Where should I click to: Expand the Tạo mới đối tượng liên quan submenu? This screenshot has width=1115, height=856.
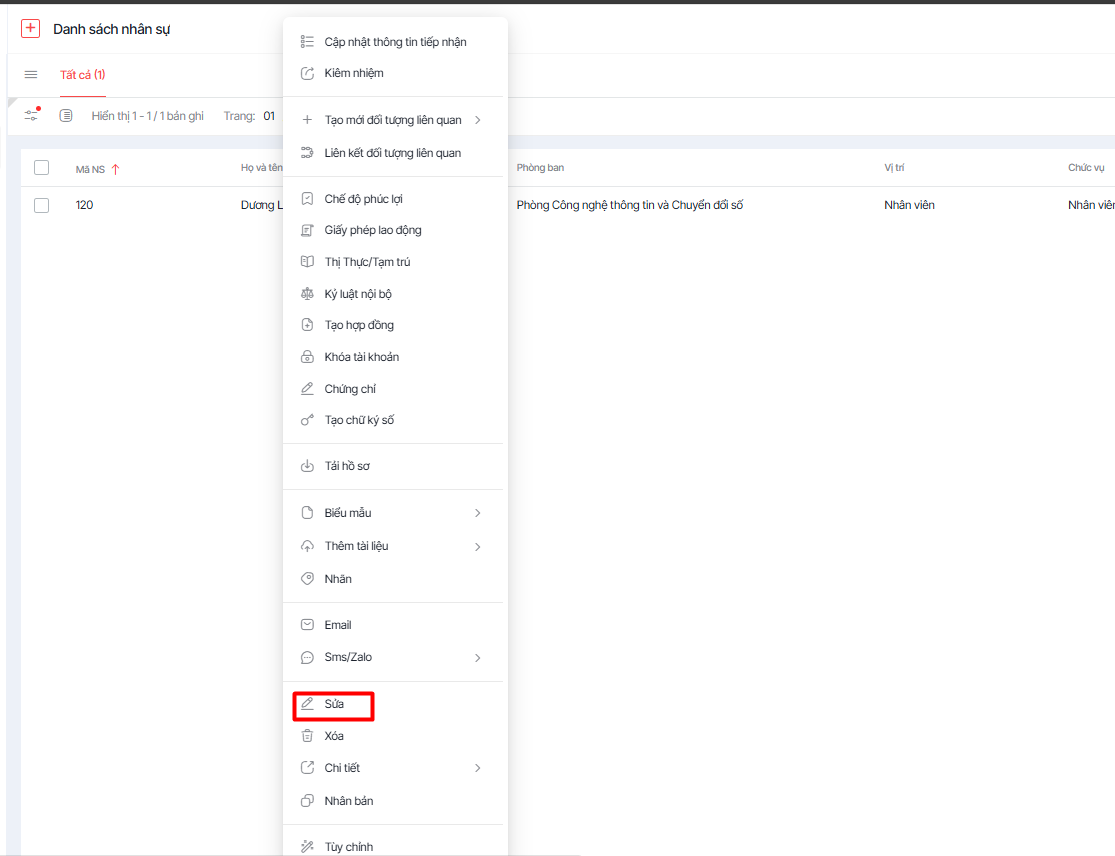pyautogui.click(x=477, y=120)
